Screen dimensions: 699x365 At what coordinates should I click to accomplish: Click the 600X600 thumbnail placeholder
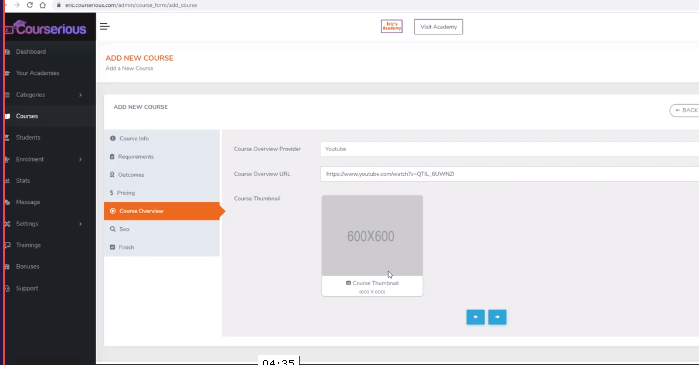tap(372, 235)
